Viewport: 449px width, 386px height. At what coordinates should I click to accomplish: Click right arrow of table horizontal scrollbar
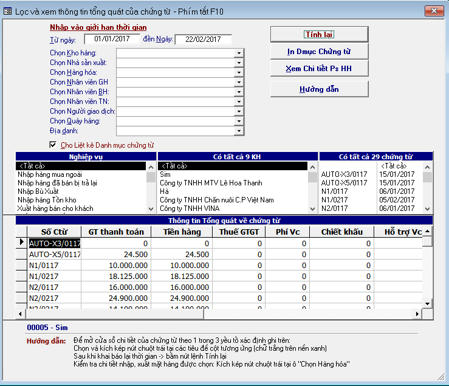[417, 314]
